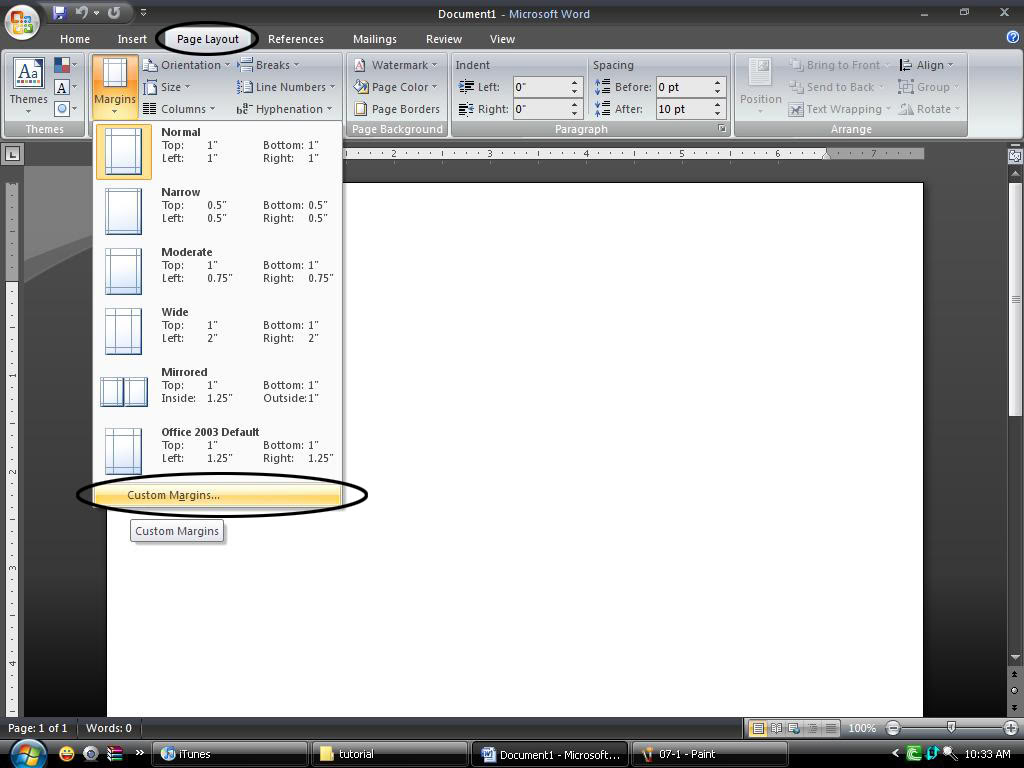Click Page: 1 of 1 status indicator

37,728
